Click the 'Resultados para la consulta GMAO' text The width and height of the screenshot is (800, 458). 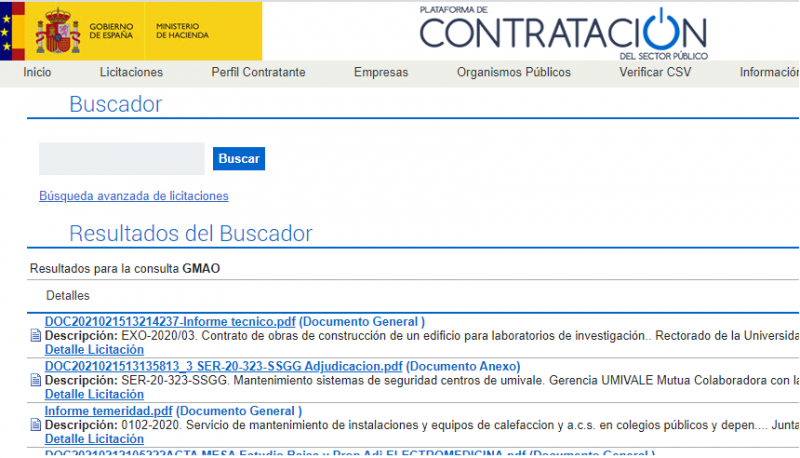(125, 269)
